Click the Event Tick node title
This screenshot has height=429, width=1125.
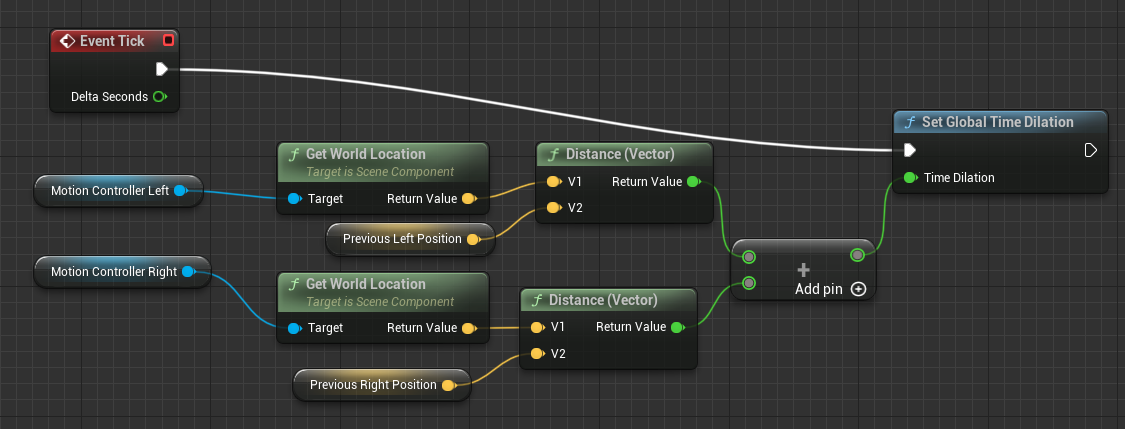[x=111, y=41]
